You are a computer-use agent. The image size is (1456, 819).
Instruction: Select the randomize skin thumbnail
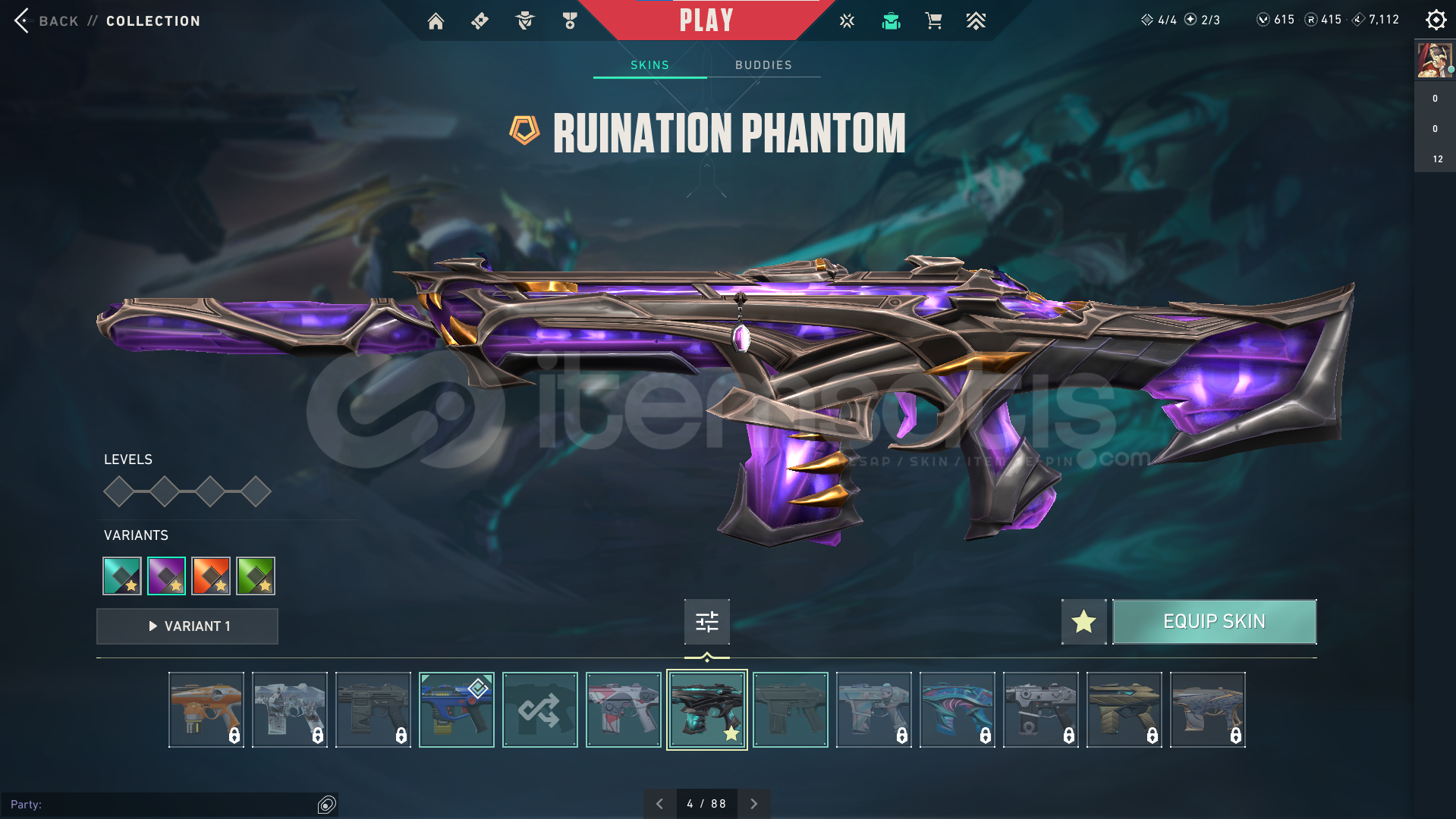point(540,710)
